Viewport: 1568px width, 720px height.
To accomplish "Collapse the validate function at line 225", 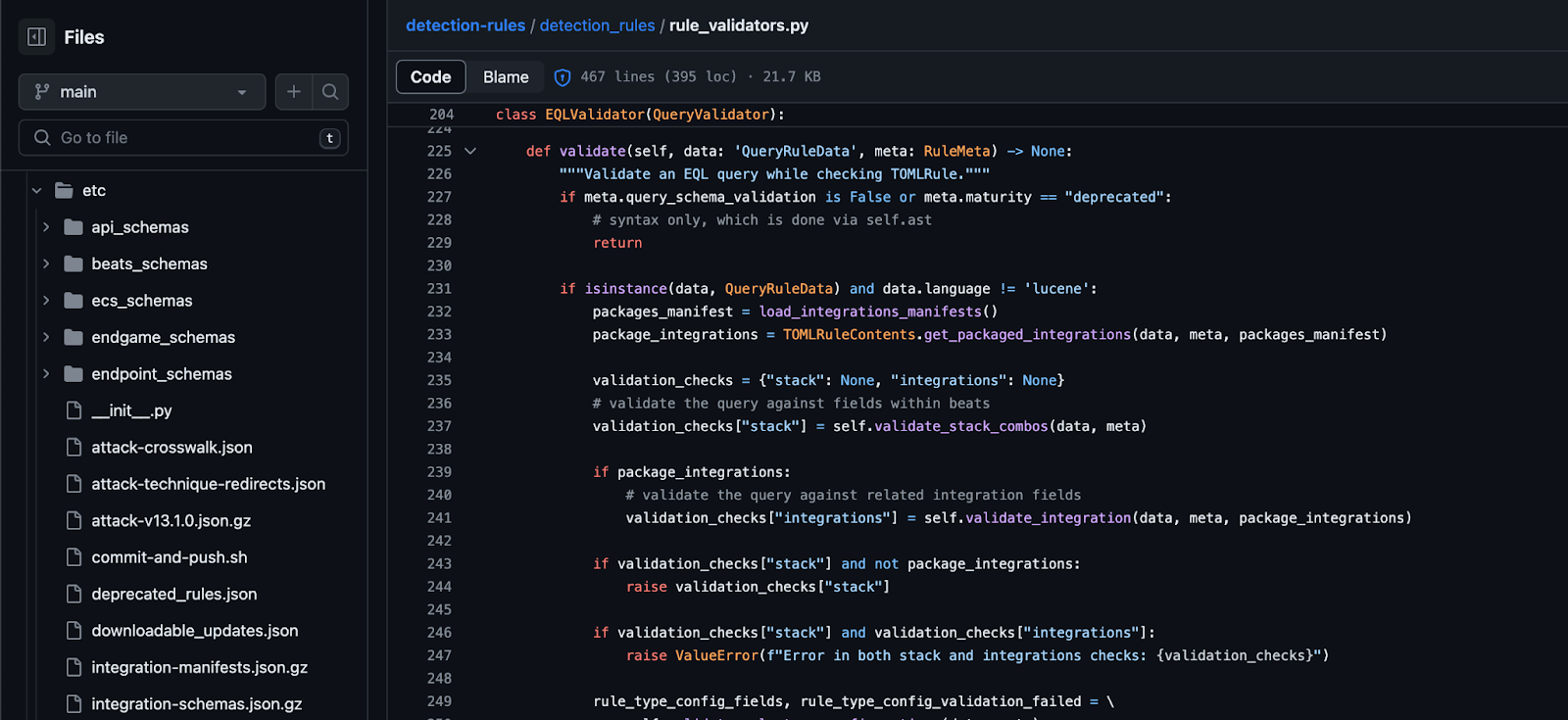I will pos(470,152).
